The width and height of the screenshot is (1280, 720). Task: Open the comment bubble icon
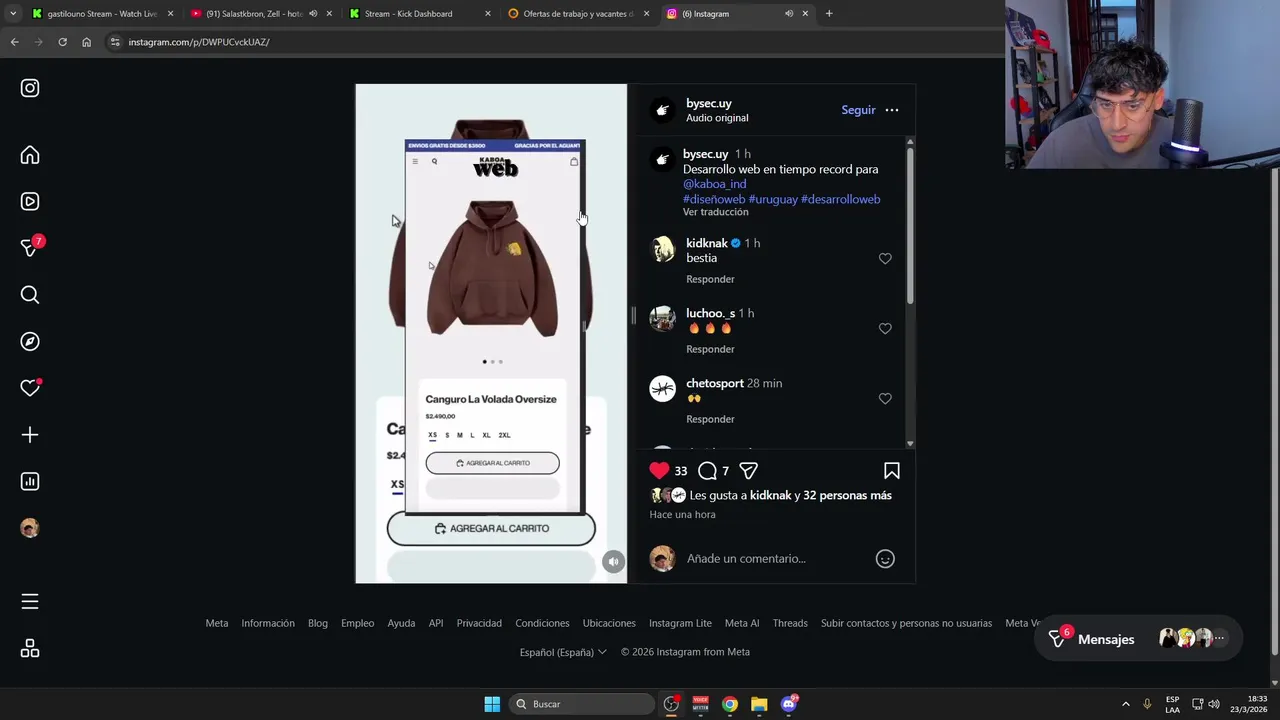point(707,471)
